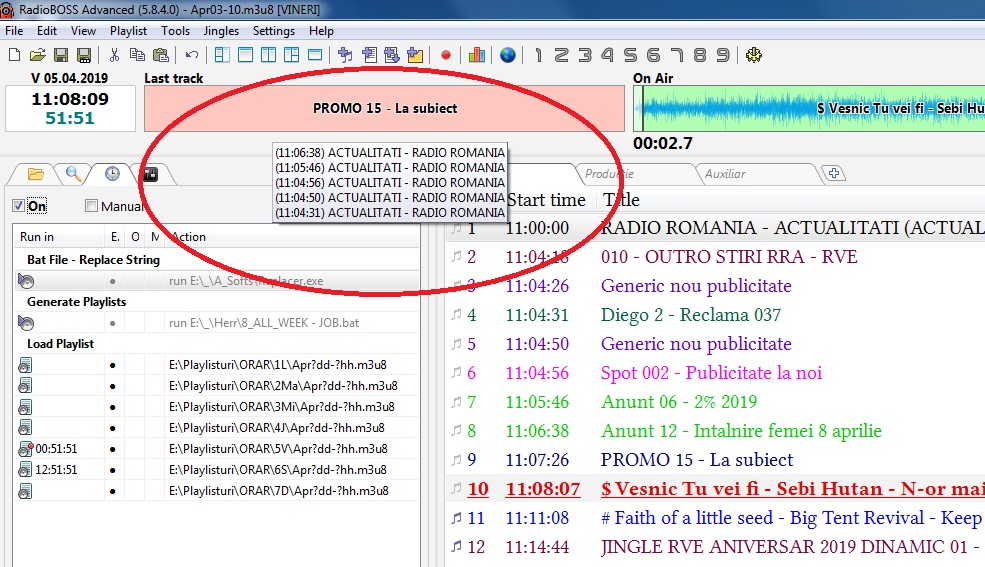This screenshot has width=985, height=567.
Task: Click the Title column header
Action: [621, 200]
